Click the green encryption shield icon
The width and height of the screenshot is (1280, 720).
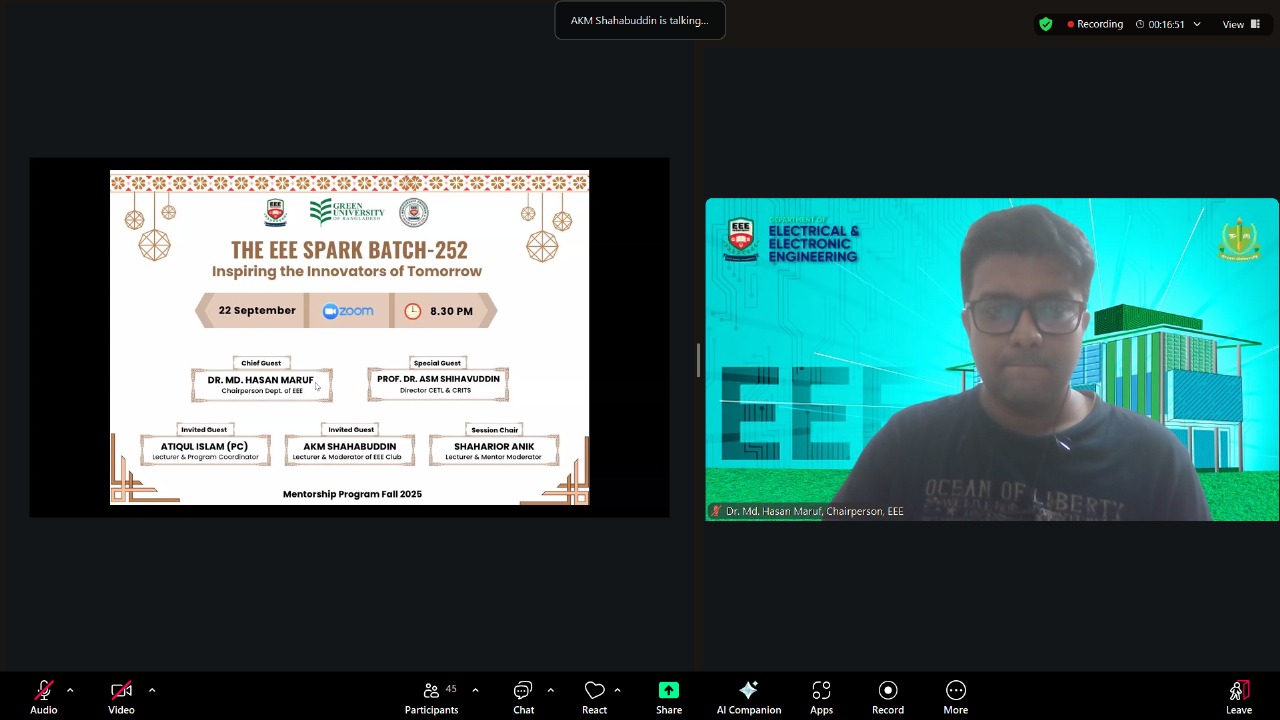coord(1046,24)
